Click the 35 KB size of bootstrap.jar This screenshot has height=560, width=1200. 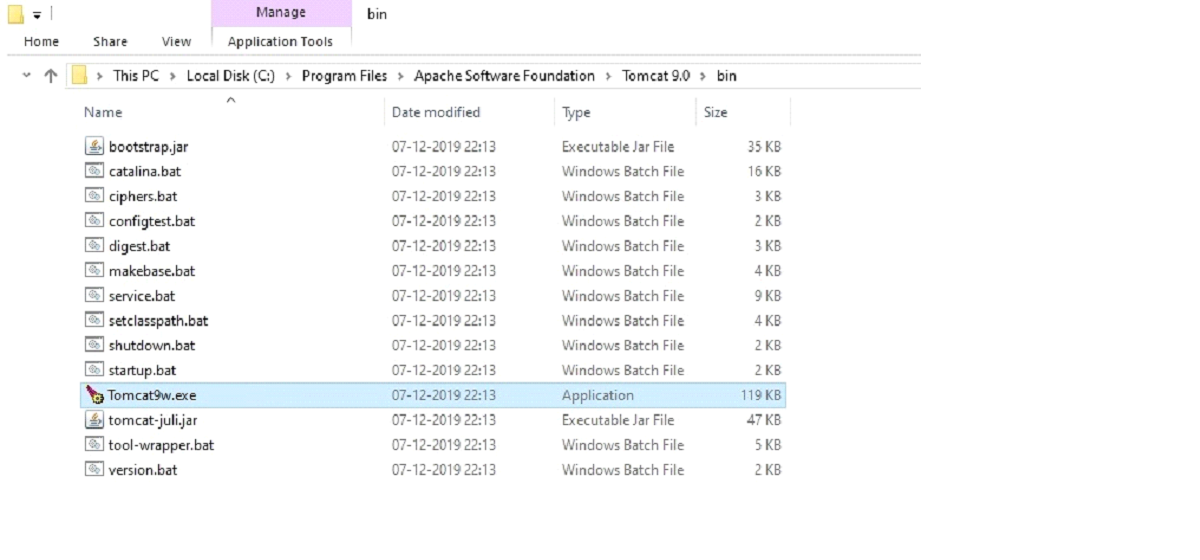pyautogui.click(x=766, y=146)
